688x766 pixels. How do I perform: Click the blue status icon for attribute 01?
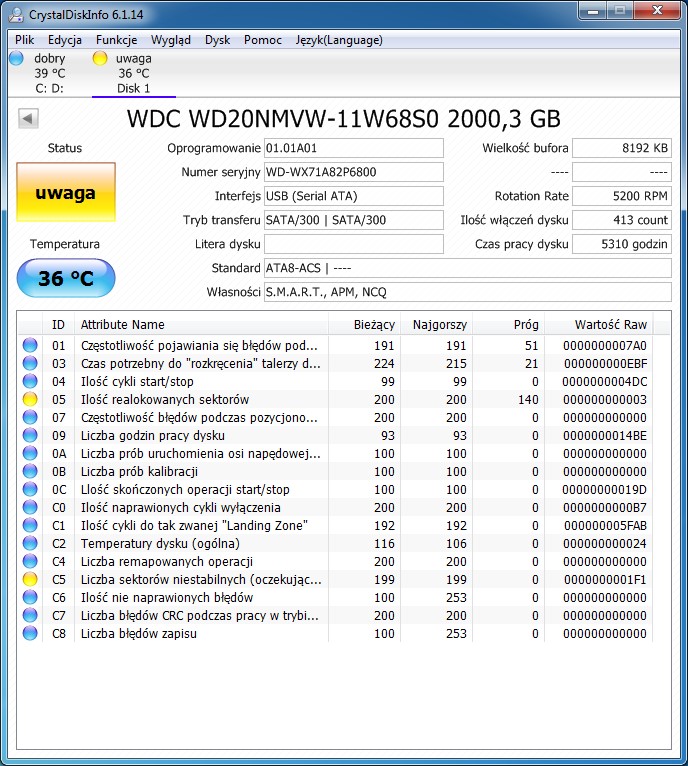coord(30,345)
